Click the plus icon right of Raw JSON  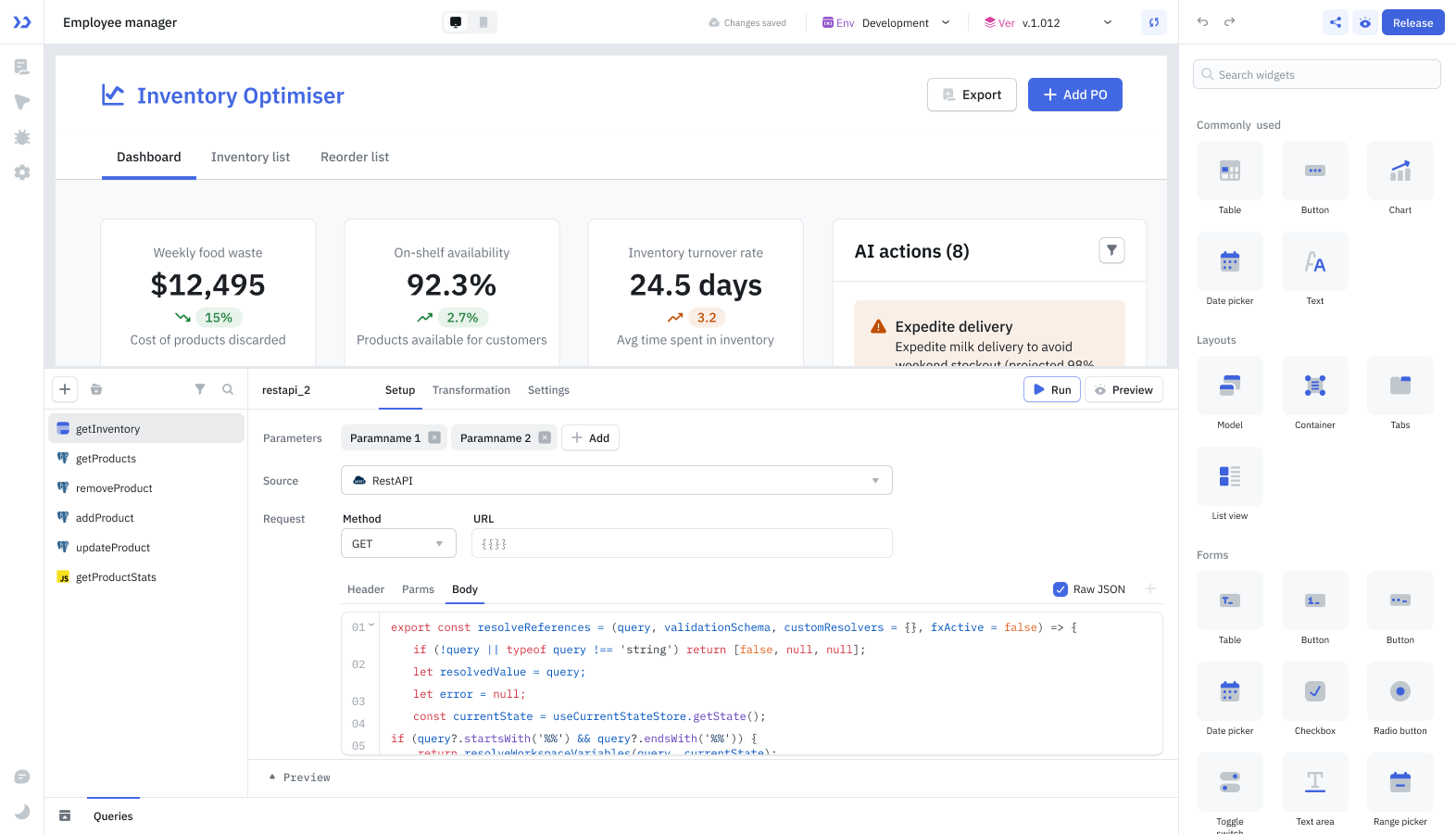coord(1150,588)
